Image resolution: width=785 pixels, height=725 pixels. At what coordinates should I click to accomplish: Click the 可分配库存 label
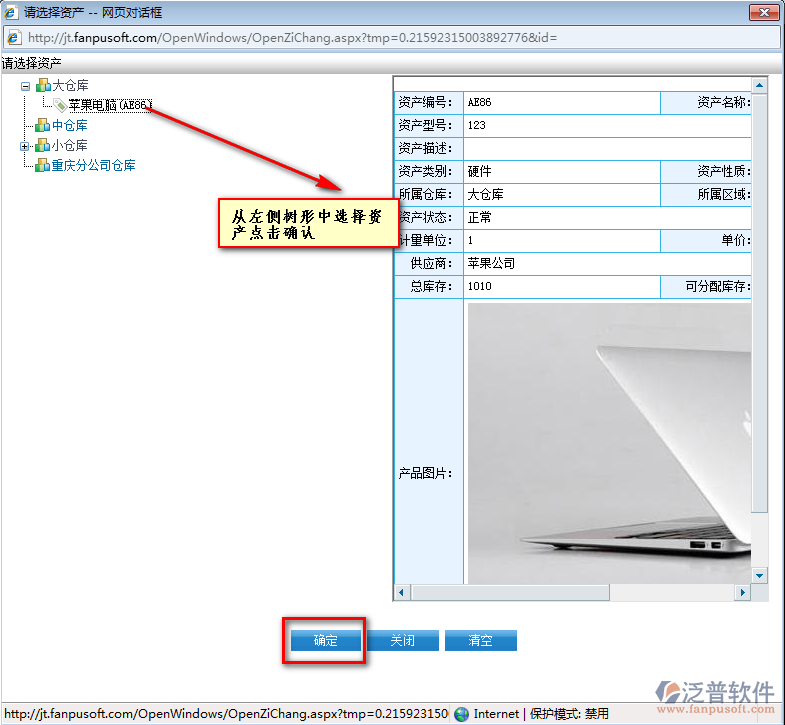(x=718, y=286)
